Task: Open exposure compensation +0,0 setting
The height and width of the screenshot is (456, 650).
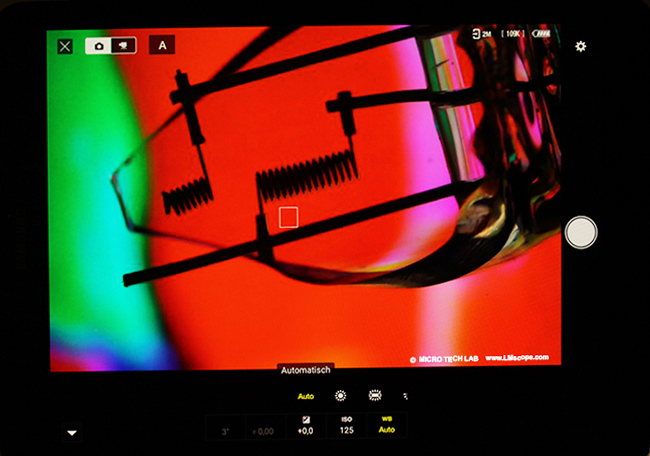Action: pos(307,427)
